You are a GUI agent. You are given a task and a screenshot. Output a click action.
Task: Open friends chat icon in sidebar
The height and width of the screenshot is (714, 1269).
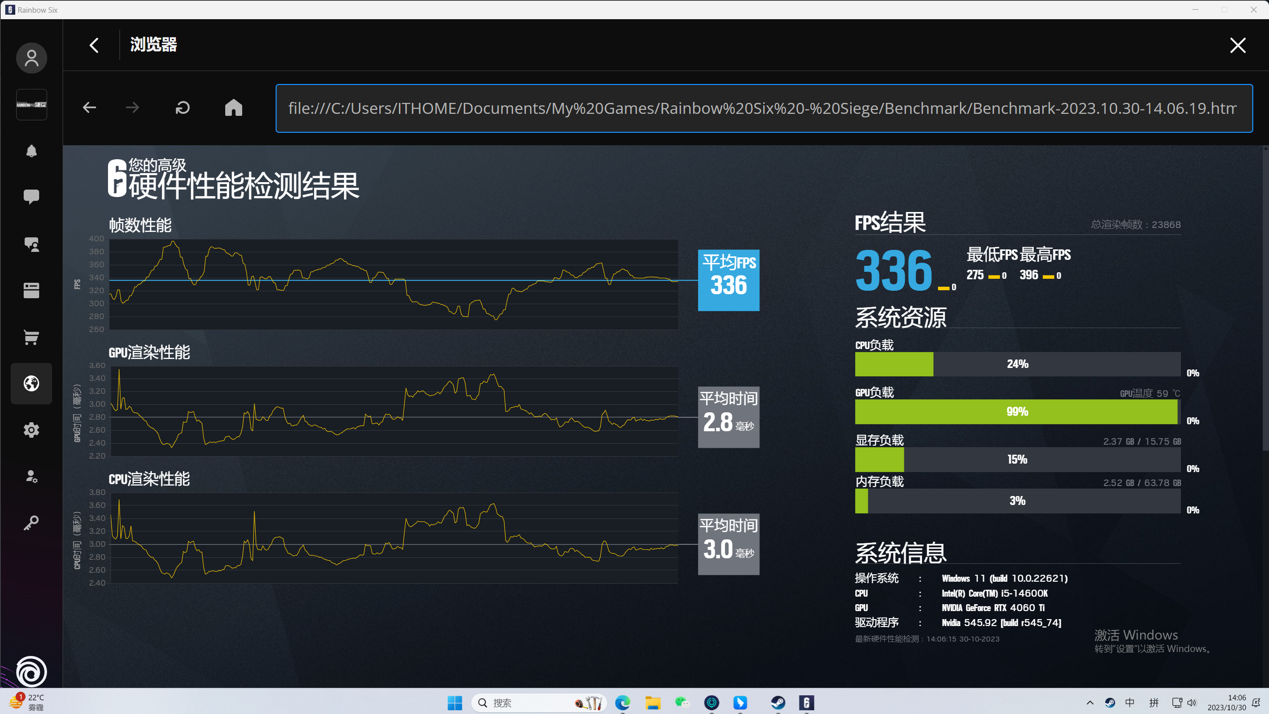[x=31, y=244]
